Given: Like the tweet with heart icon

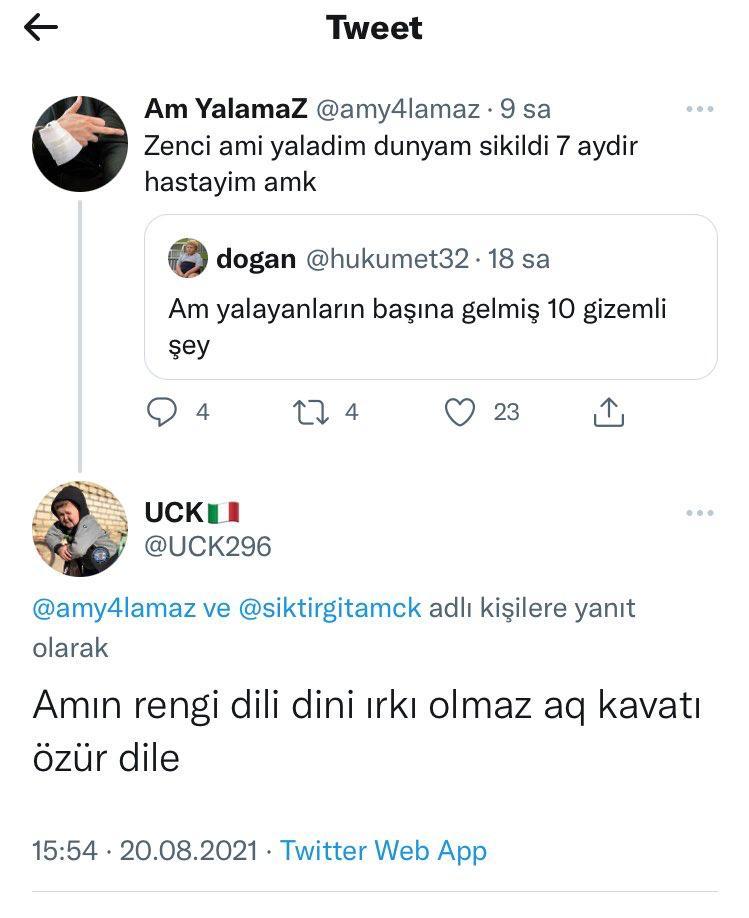Looking at the screenshot, I should coord(459,412).
